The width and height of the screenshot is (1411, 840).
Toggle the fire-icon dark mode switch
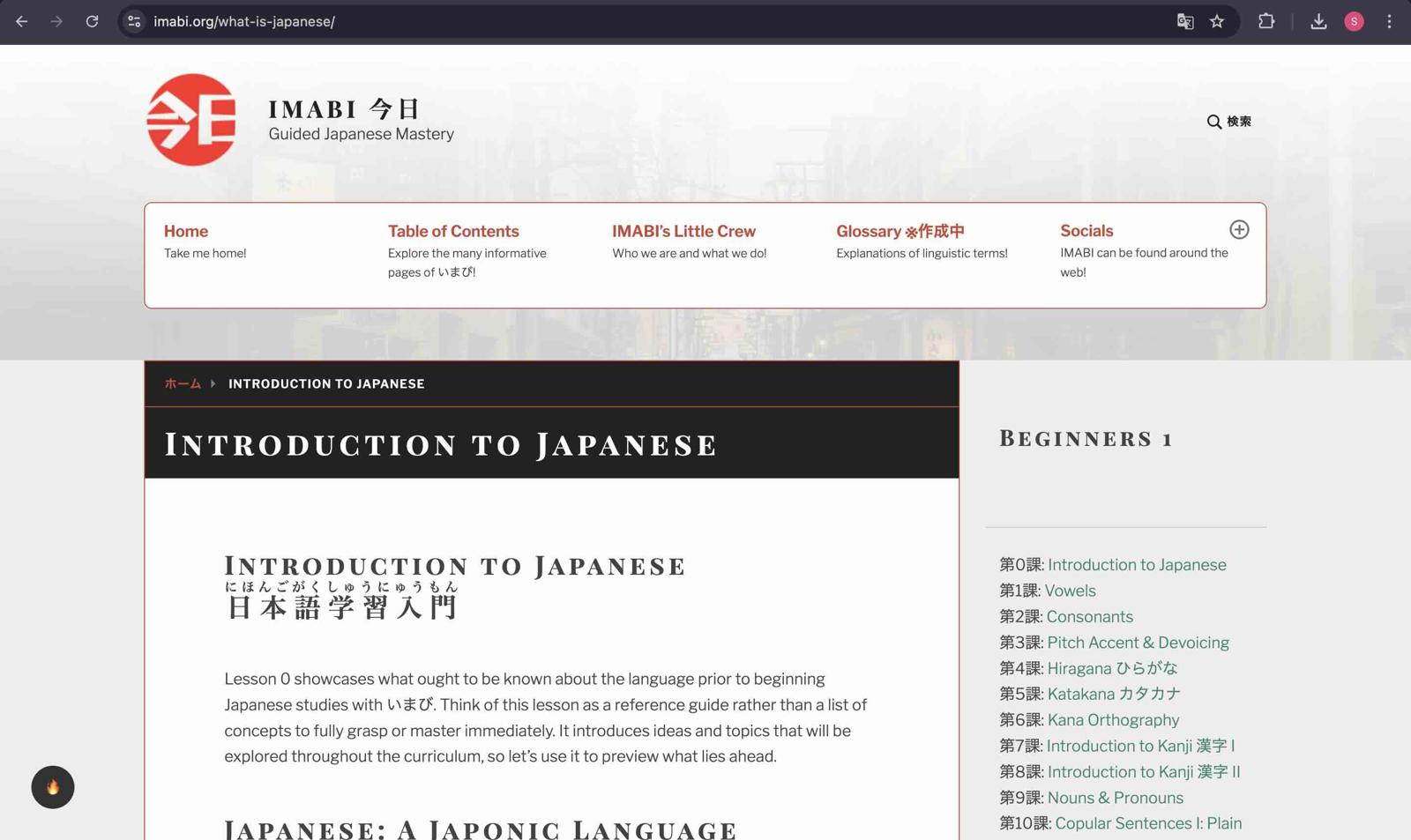[53, 787]
